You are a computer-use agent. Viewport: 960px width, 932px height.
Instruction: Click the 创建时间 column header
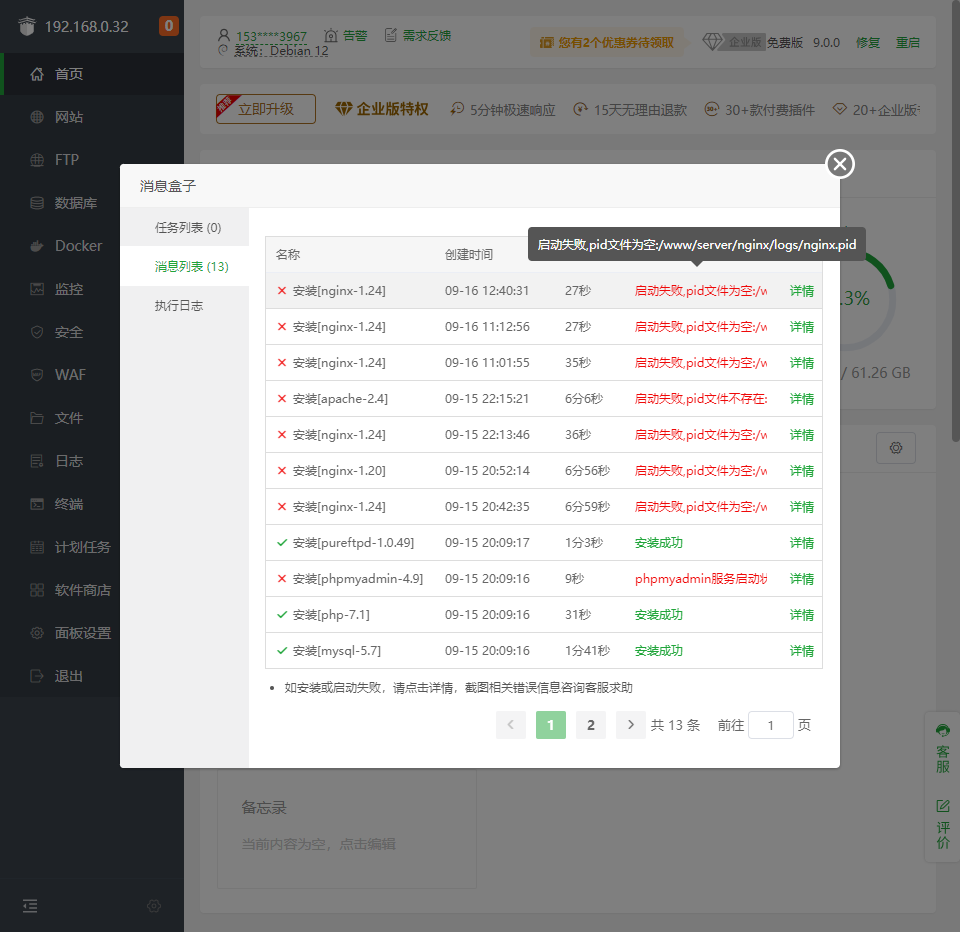point(468,255)
